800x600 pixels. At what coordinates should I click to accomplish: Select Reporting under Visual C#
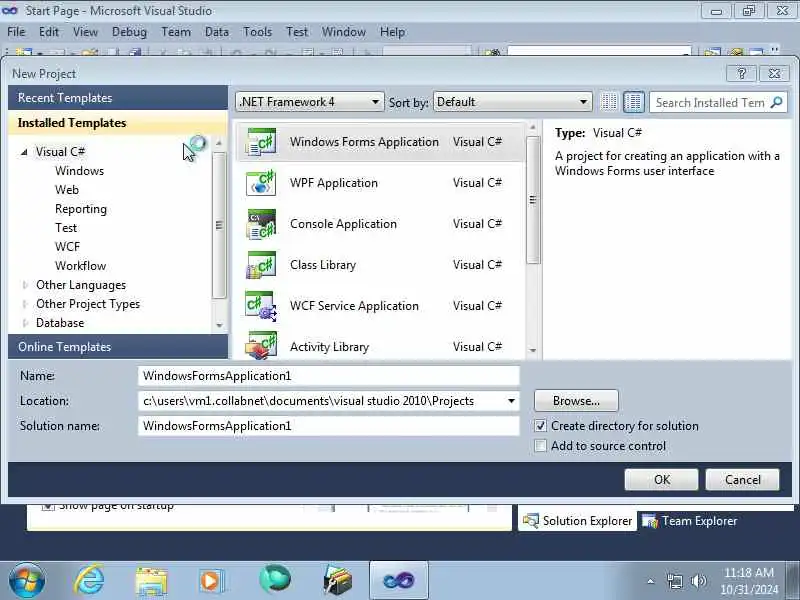tap(81, 209)
